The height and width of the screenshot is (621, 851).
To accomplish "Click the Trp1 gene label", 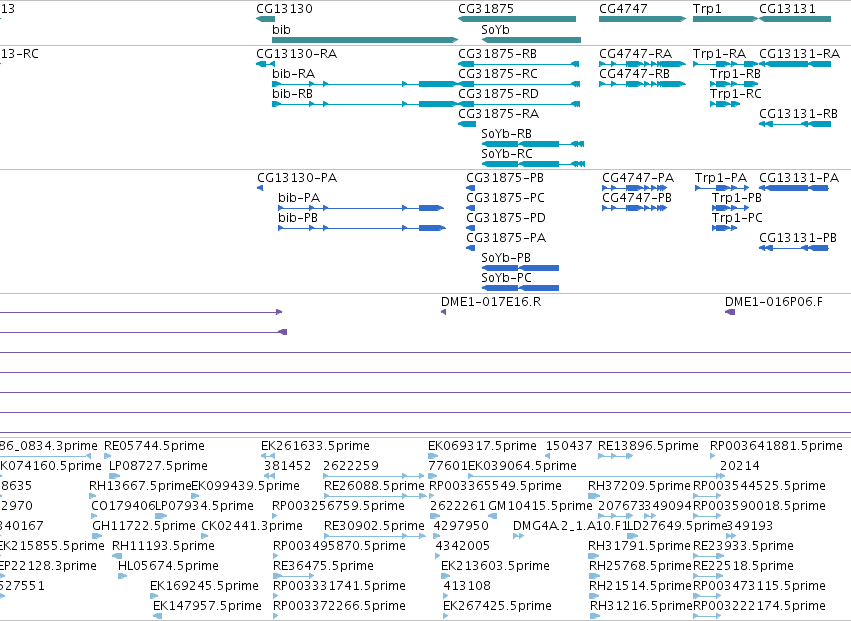I will (707, 9).
